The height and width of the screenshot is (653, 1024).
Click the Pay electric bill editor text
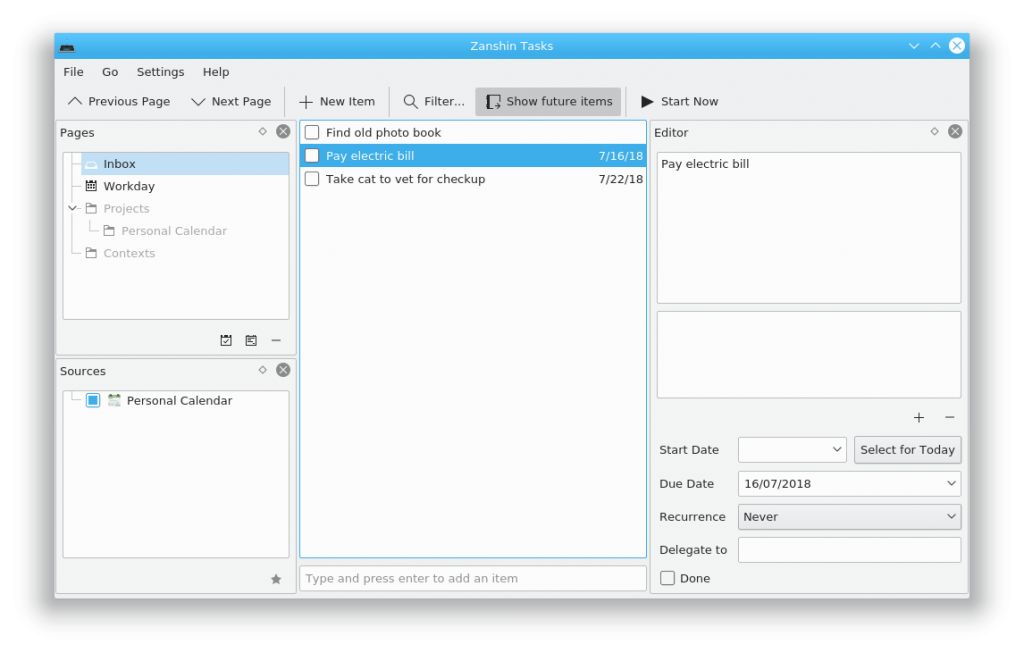(x=705, y=164)
